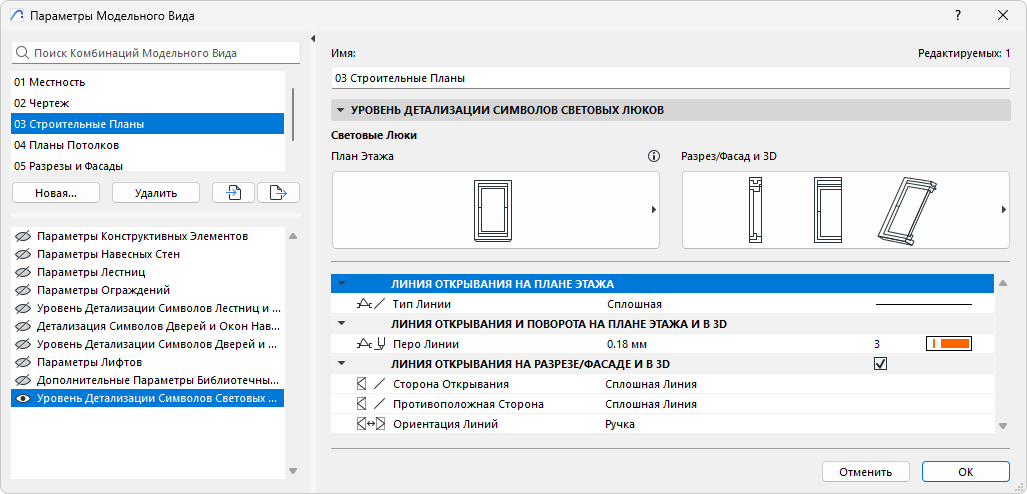This screenshot has height=494, width=1027.
Task: Open План Этажа symbol preview dropdown
Action: pos(654,210)
